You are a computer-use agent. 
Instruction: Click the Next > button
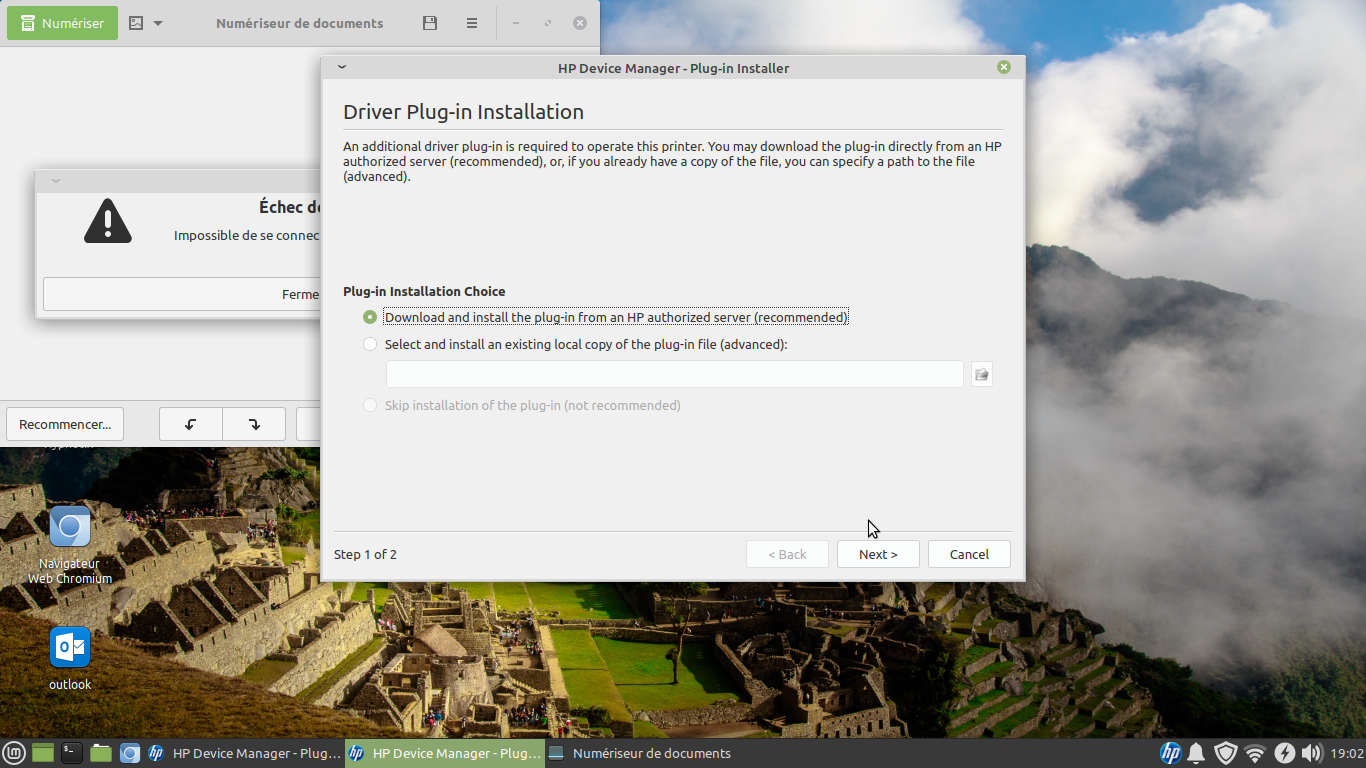coord(878,554)
